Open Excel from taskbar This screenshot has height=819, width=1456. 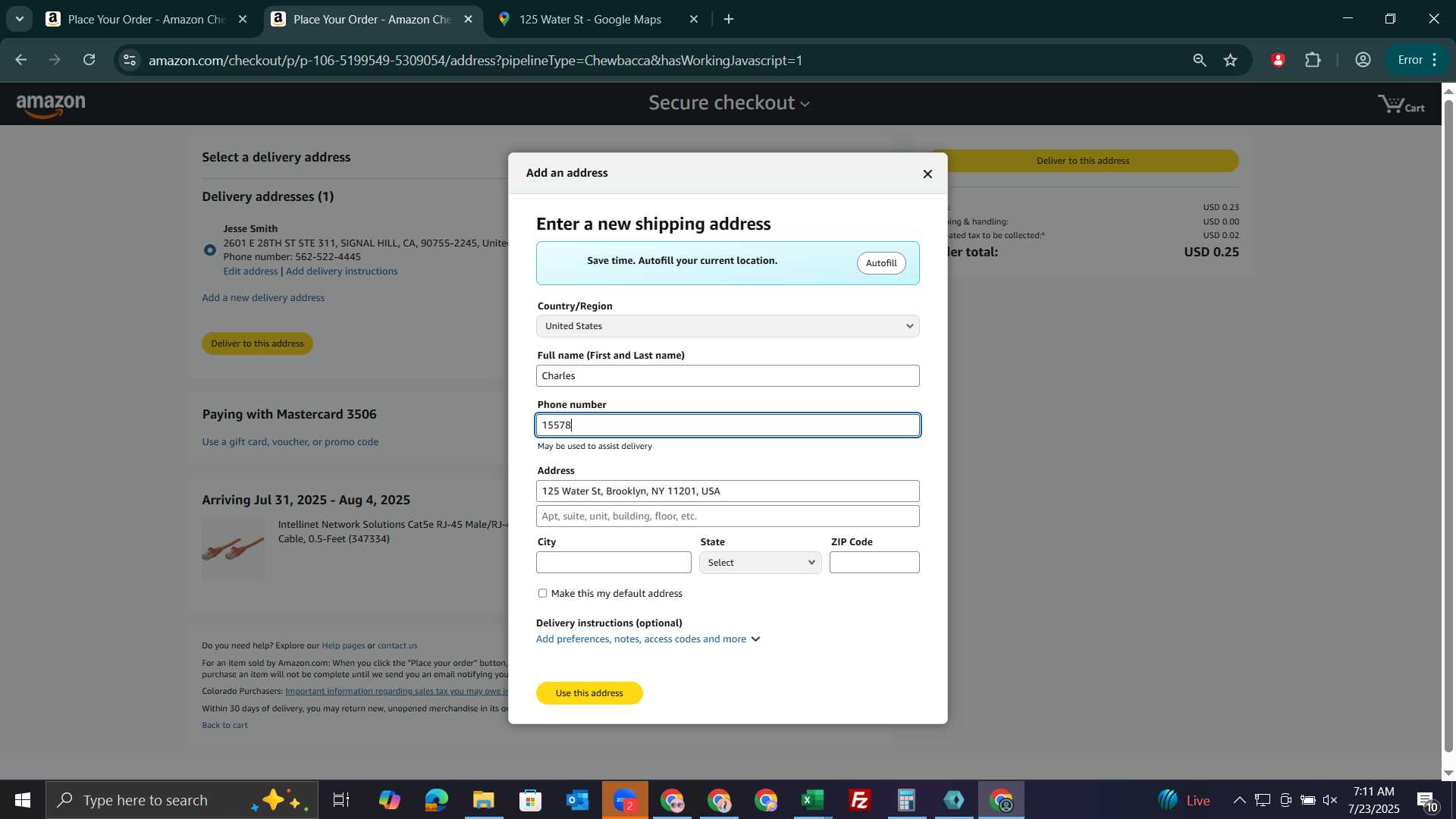(813, 800)
